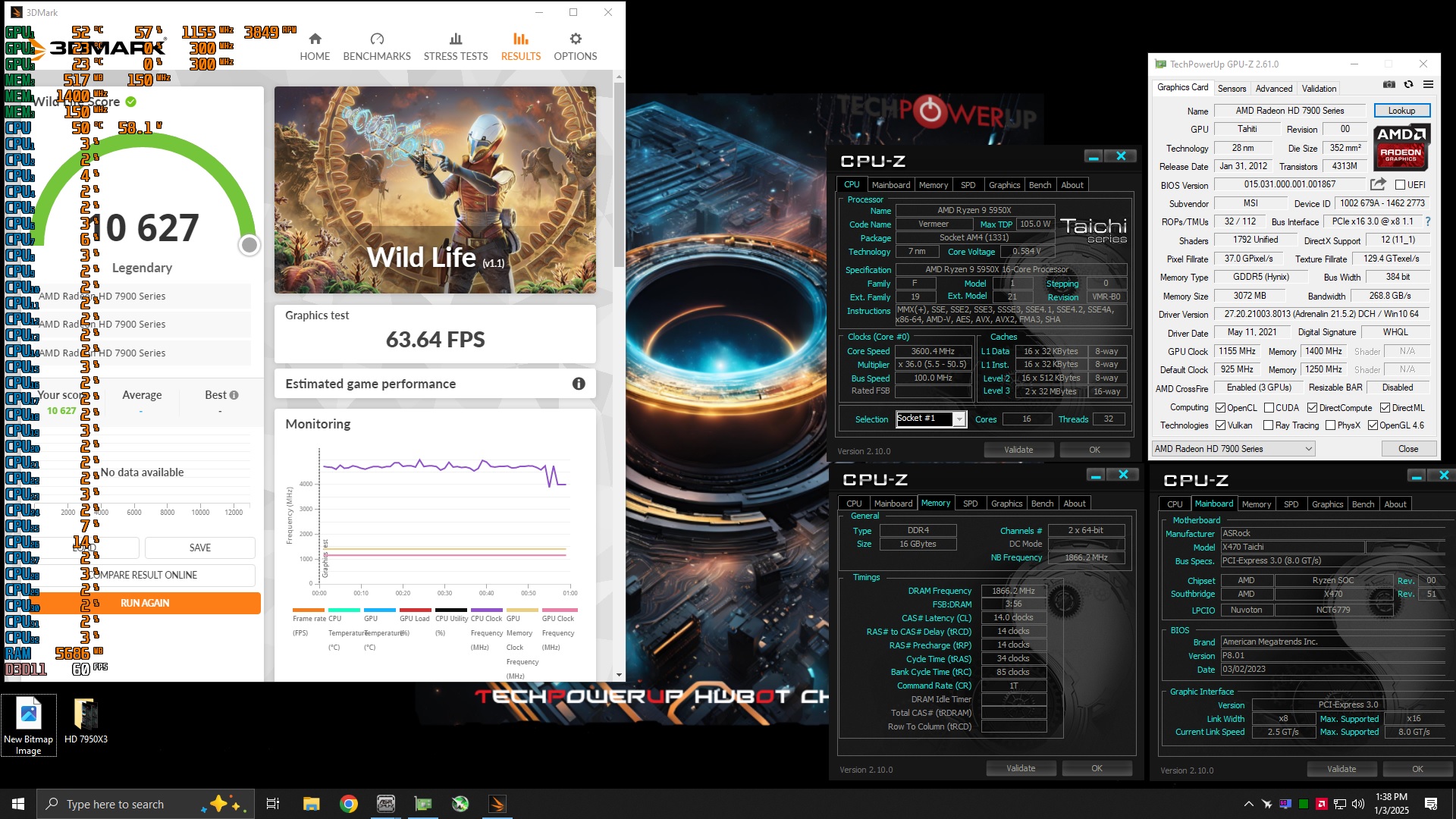Open the GPU selection dropdown in GPU-Z
This screenshot has width=1456, height=819.
tap(1233, 449)
